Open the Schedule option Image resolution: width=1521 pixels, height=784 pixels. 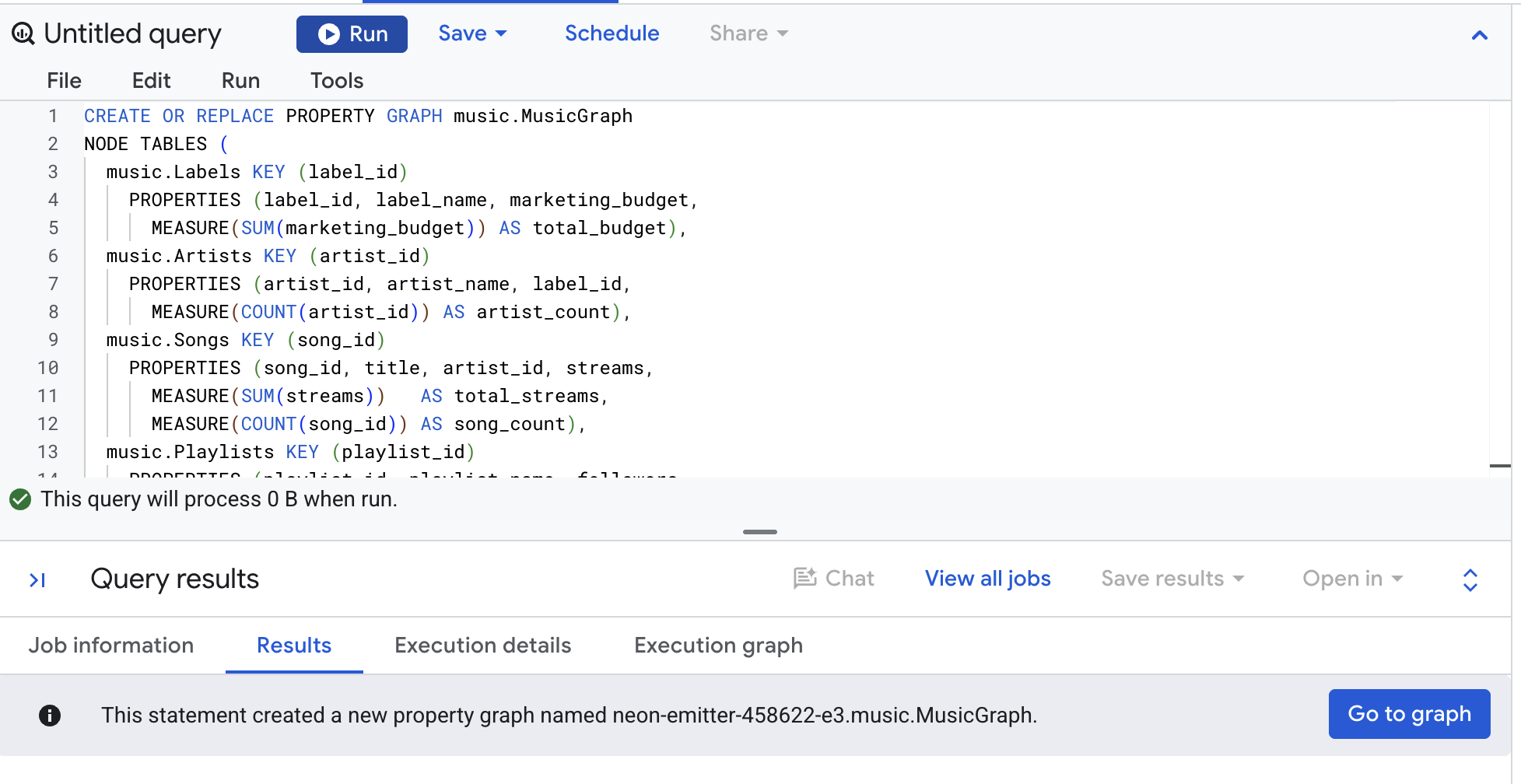612,33
